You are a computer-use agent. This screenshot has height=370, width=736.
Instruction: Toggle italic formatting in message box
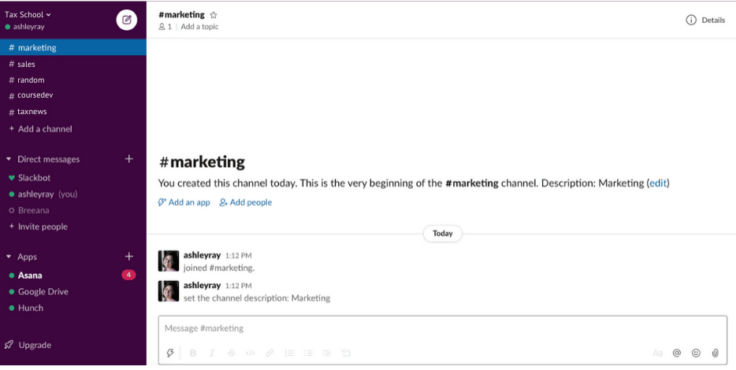[x=212, y=353]
